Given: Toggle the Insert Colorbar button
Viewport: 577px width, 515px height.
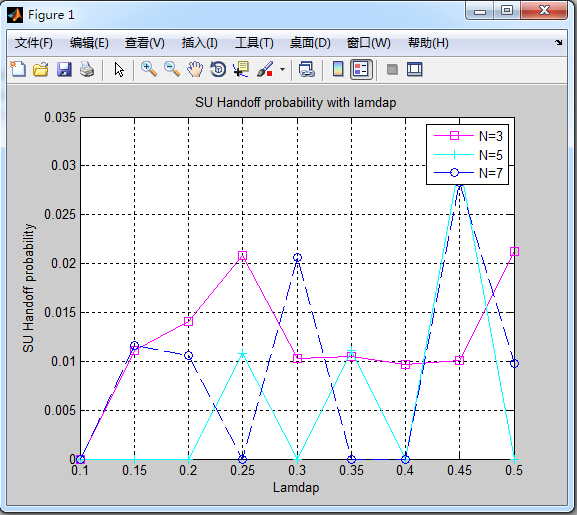Looking at the screenshot, I should 338,69.
